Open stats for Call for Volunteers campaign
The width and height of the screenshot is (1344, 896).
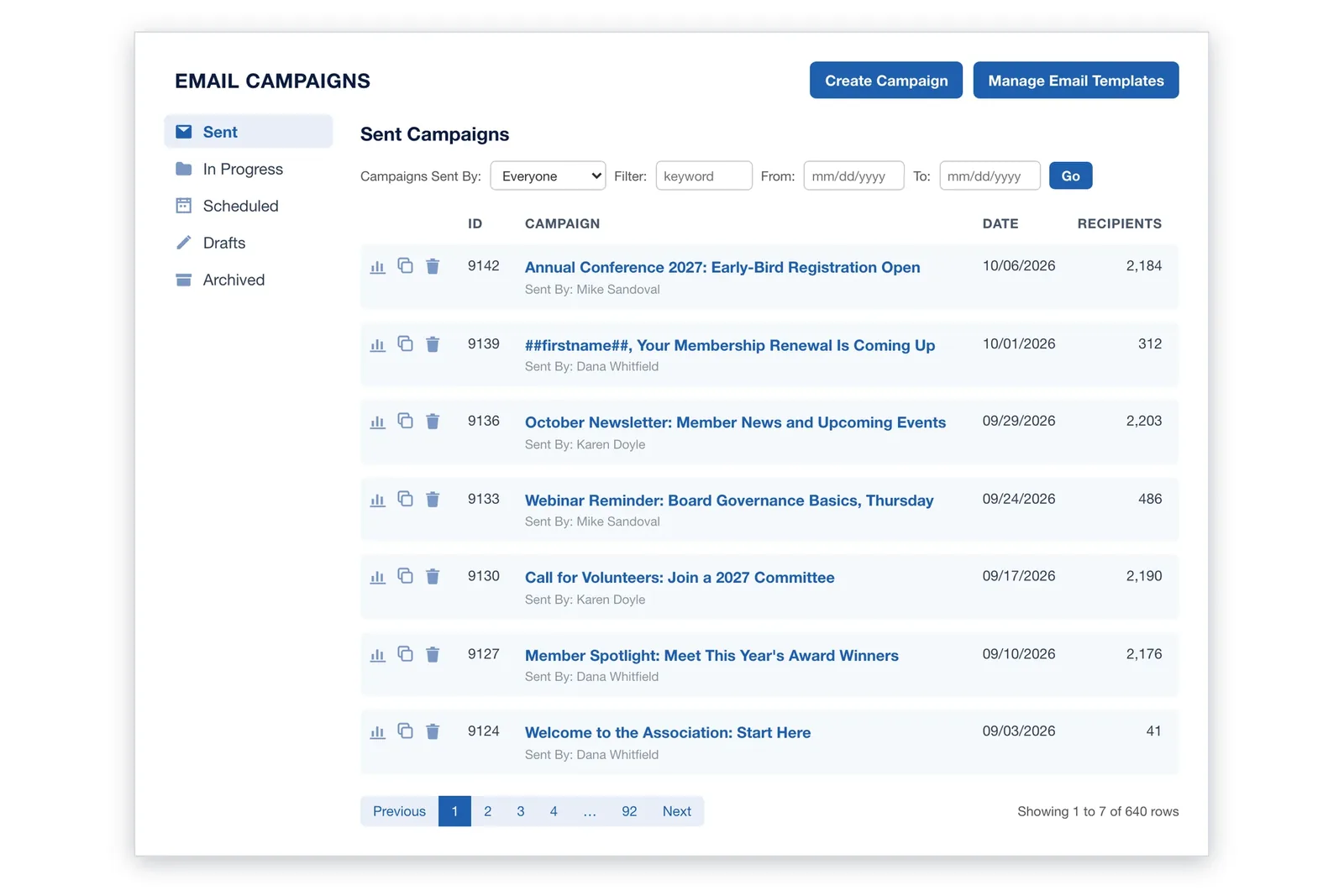(378, 578)
